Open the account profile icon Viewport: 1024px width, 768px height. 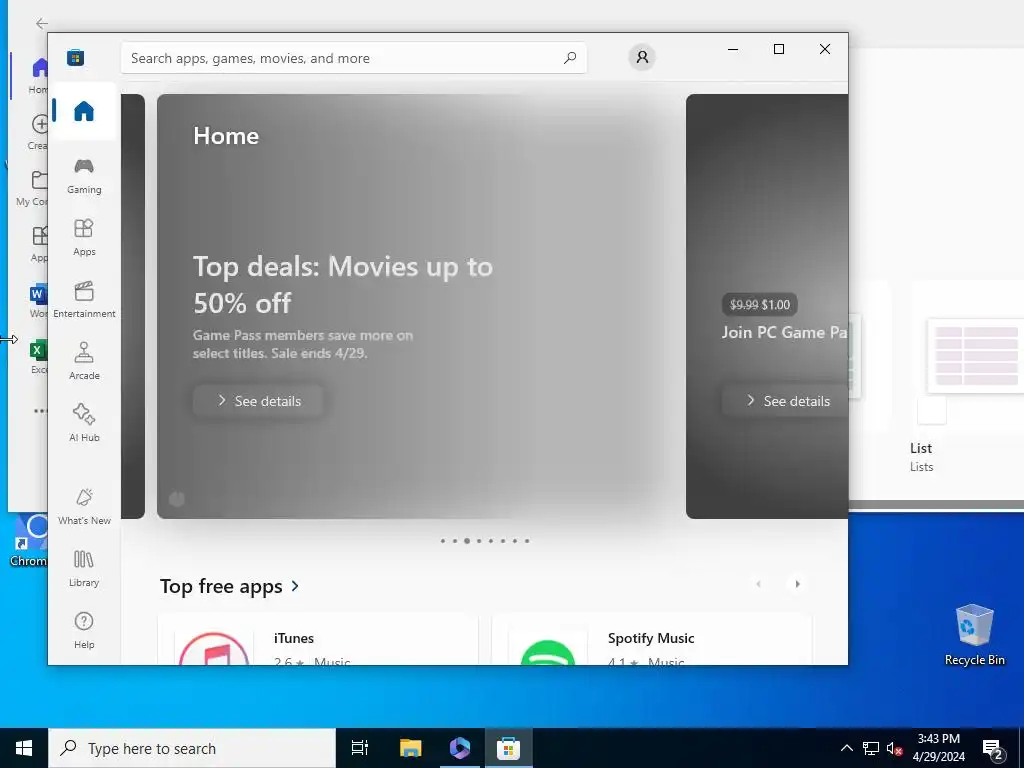(642, 57)
